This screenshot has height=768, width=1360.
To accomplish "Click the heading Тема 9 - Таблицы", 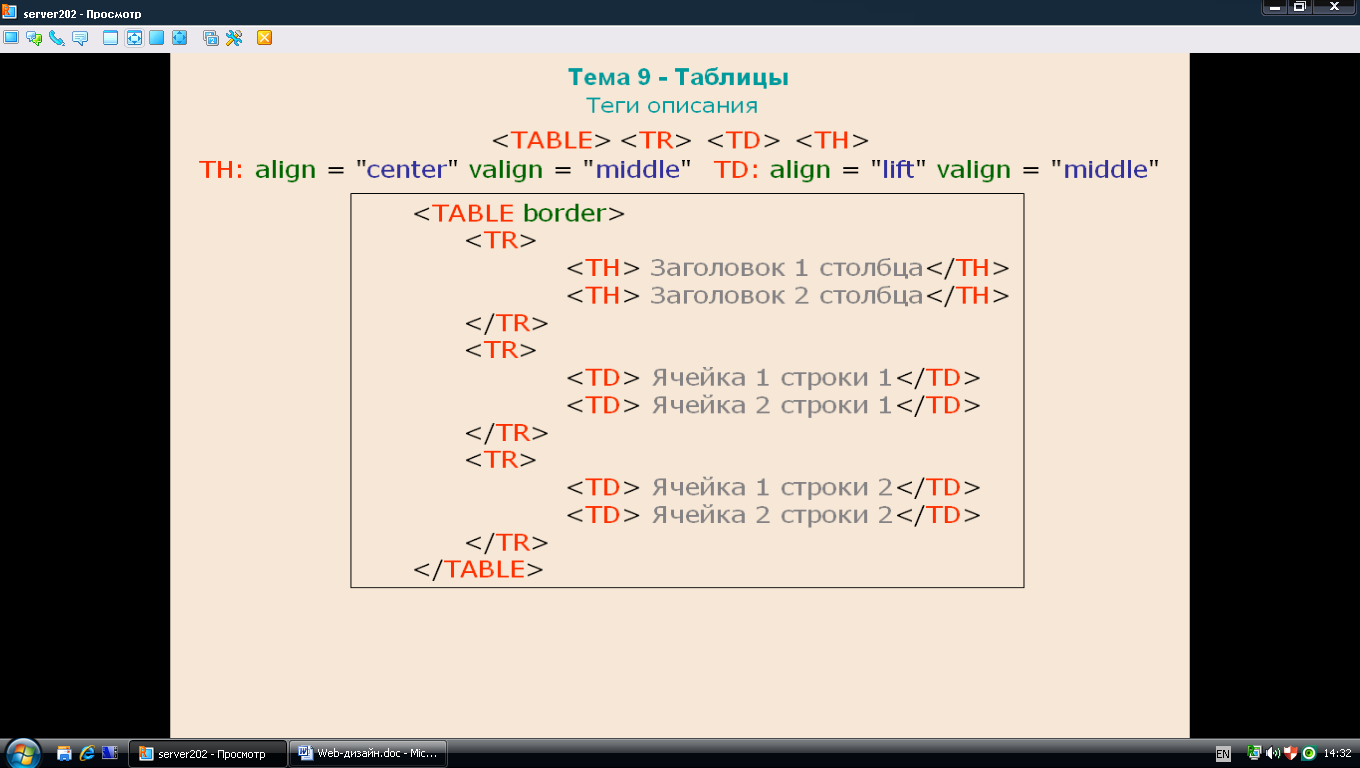I will point(679,77).
